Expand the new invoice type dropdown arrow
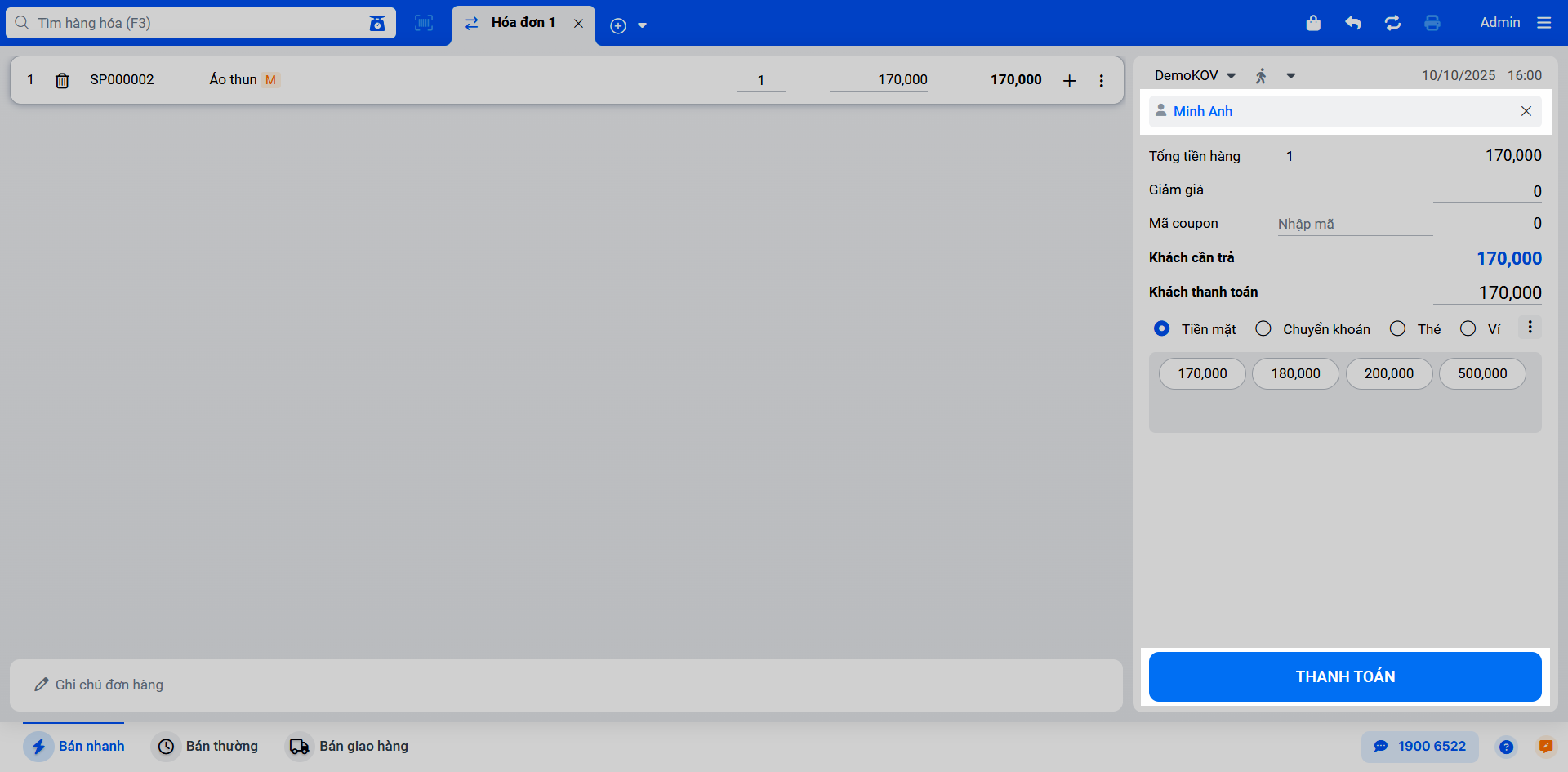This screenshot has width=1568, height=772. point(643,25)
